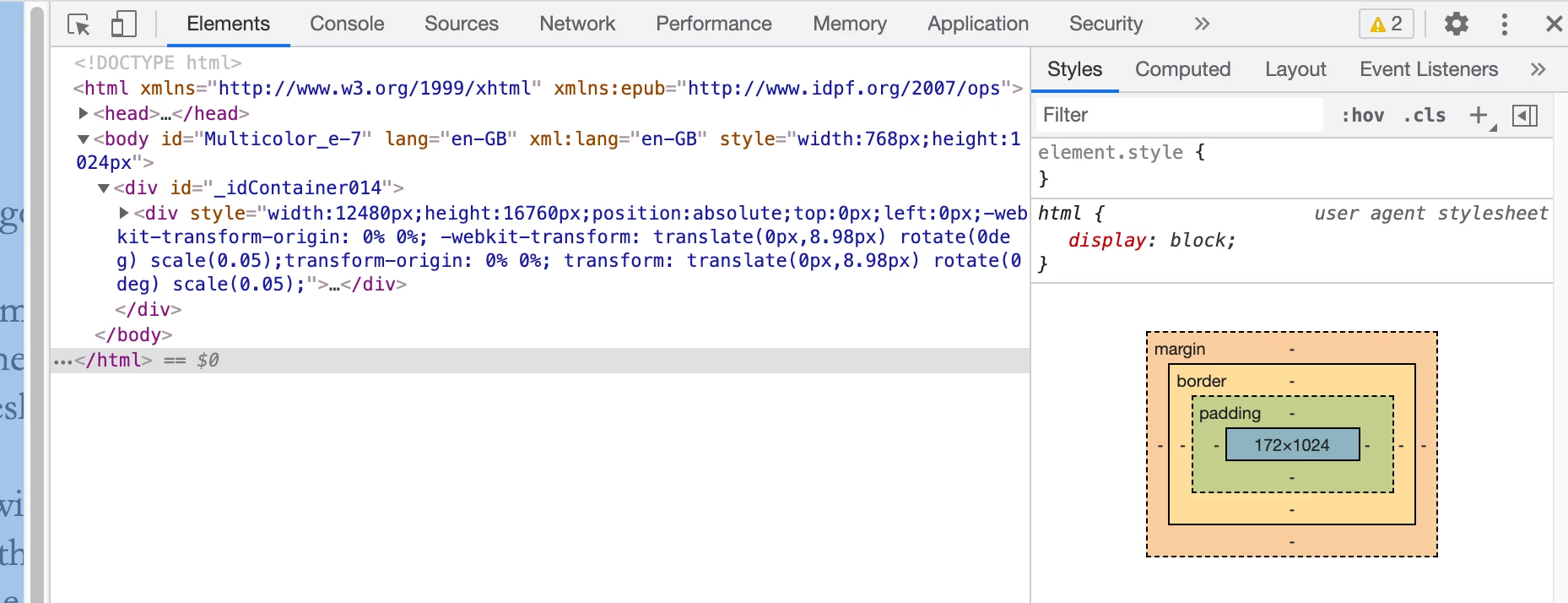Click the lang="en-GB" attribute on body
The image size is (1568, 603).
click(451, 139)
